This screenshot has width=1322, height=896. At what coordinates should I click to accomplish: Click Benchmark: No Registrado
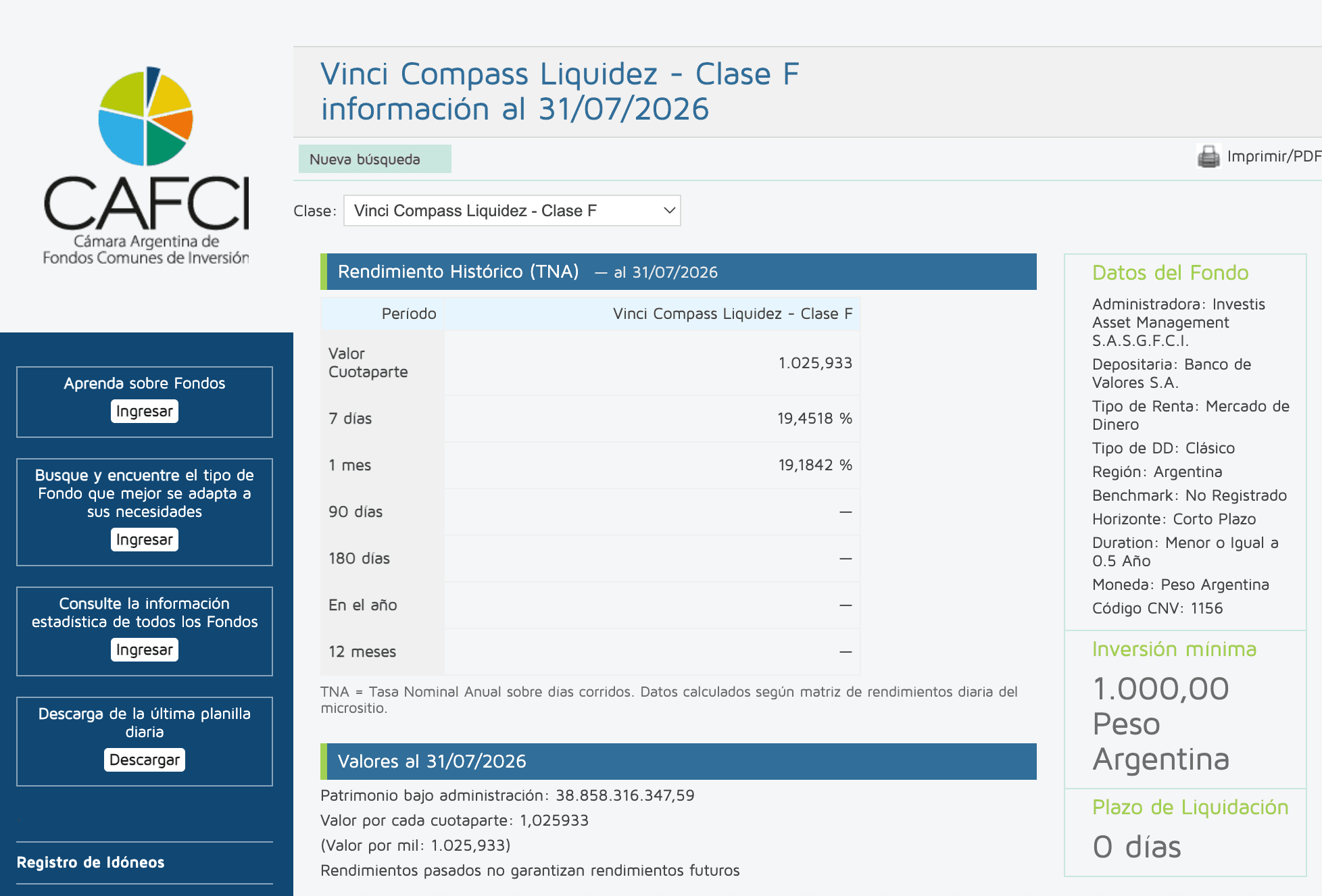click(x=1190, y=495)
